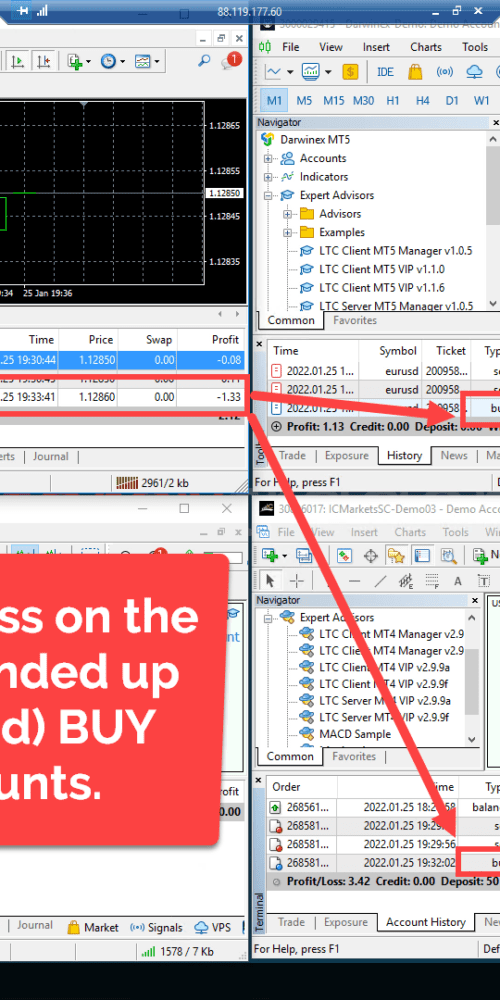The image size is (500, 1000).
Task: Open the chat notification bubble
Action: pos(231,61)
